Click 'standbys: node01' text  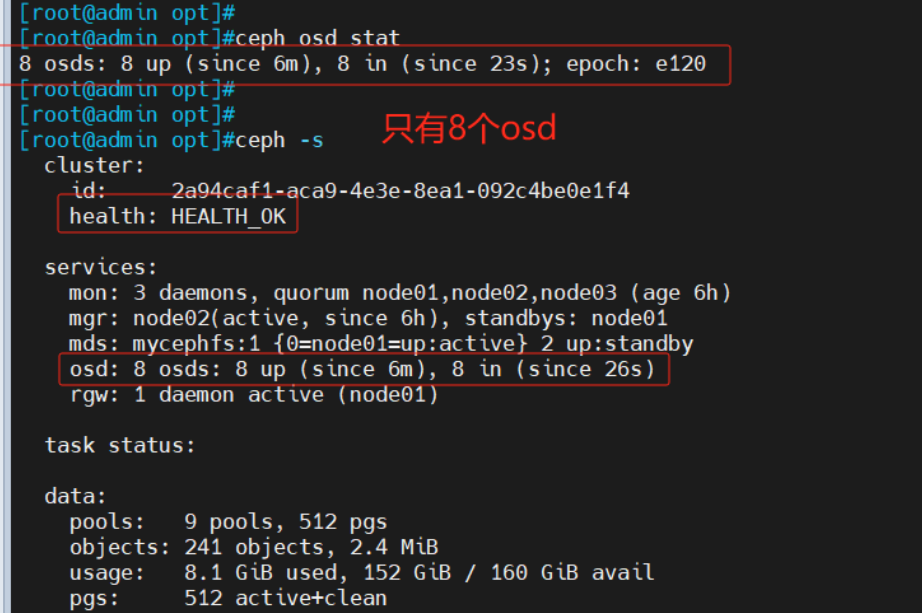(x=566, y=318)
